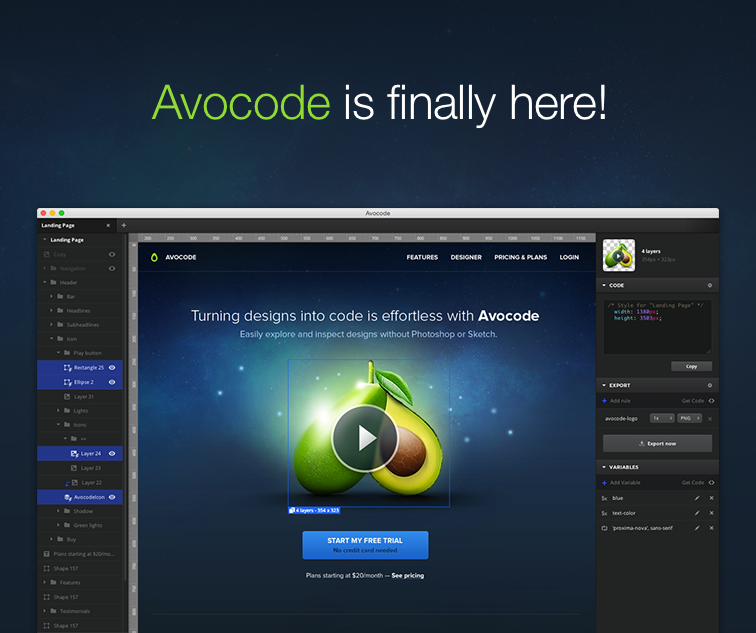Expand the Headlines folder

point(52,310)
